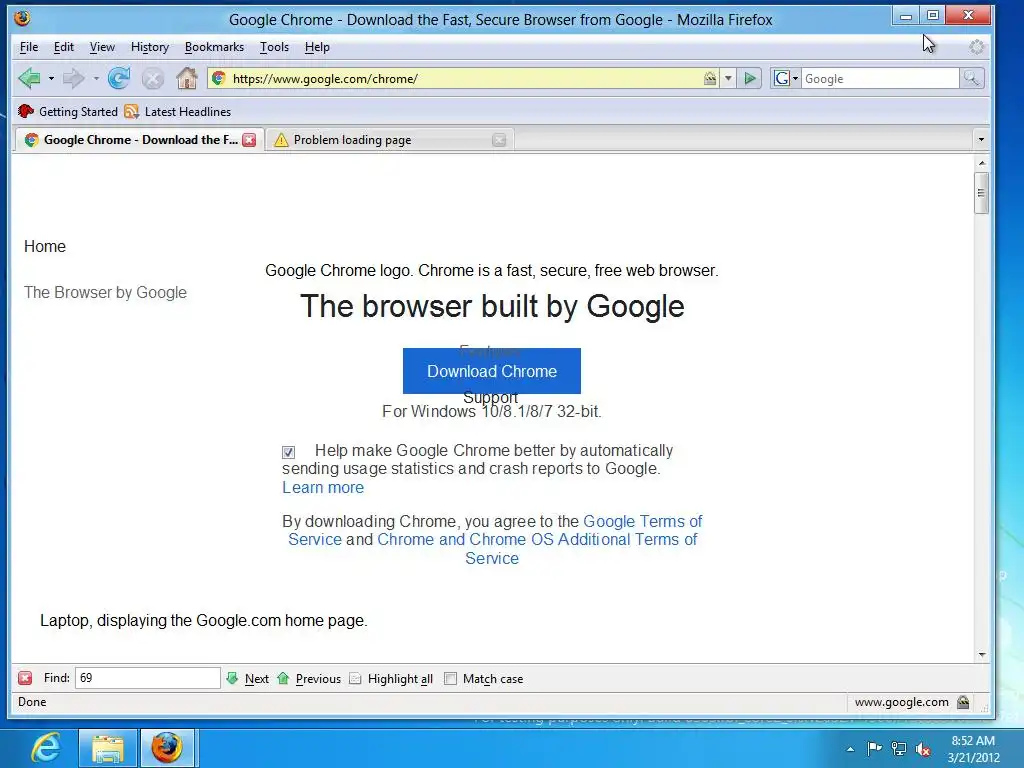Viewport: 1024px width, 768px height.
Task: Expand address bar URL history dropdown
Action: (728, 78)
